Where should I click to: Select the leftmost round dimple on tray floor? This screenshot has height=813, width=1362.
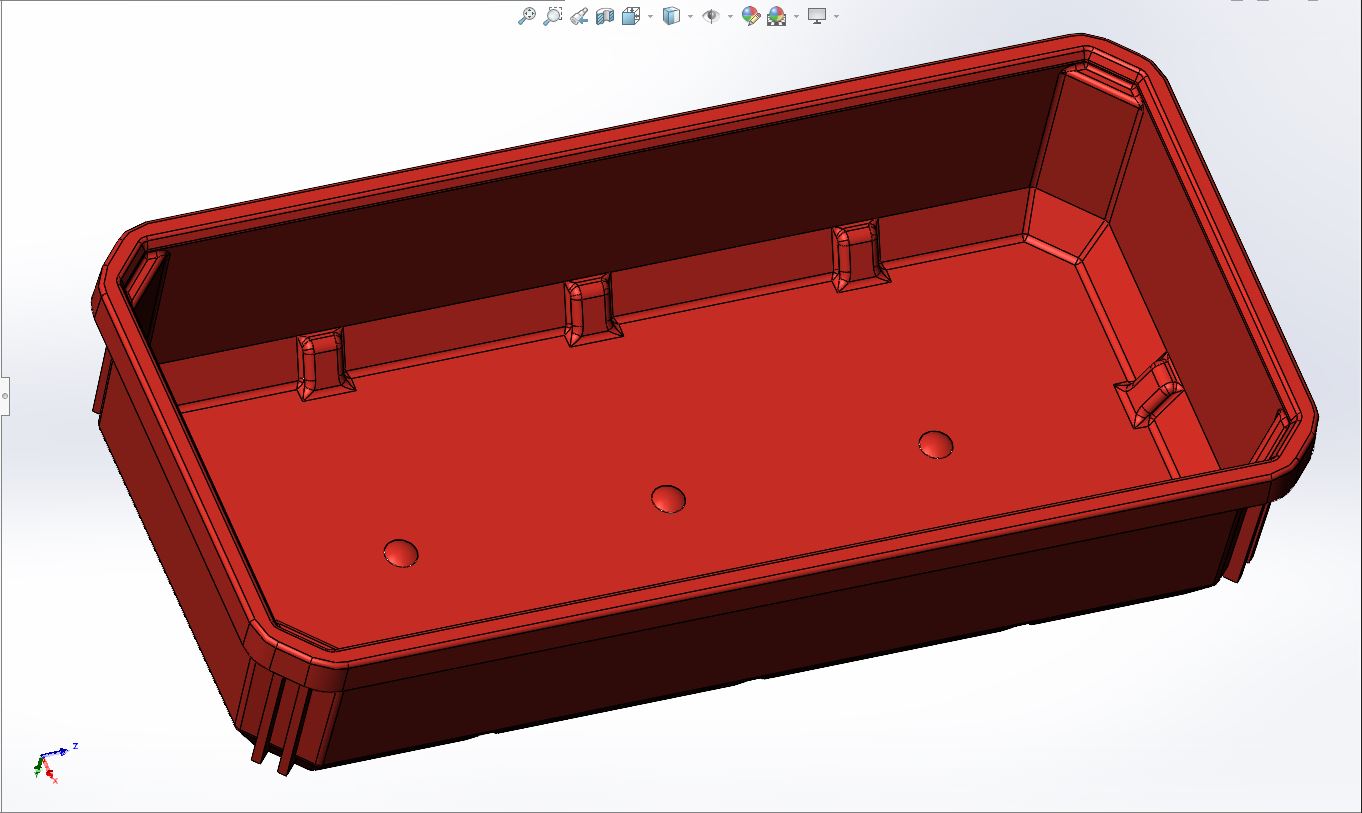401,553
